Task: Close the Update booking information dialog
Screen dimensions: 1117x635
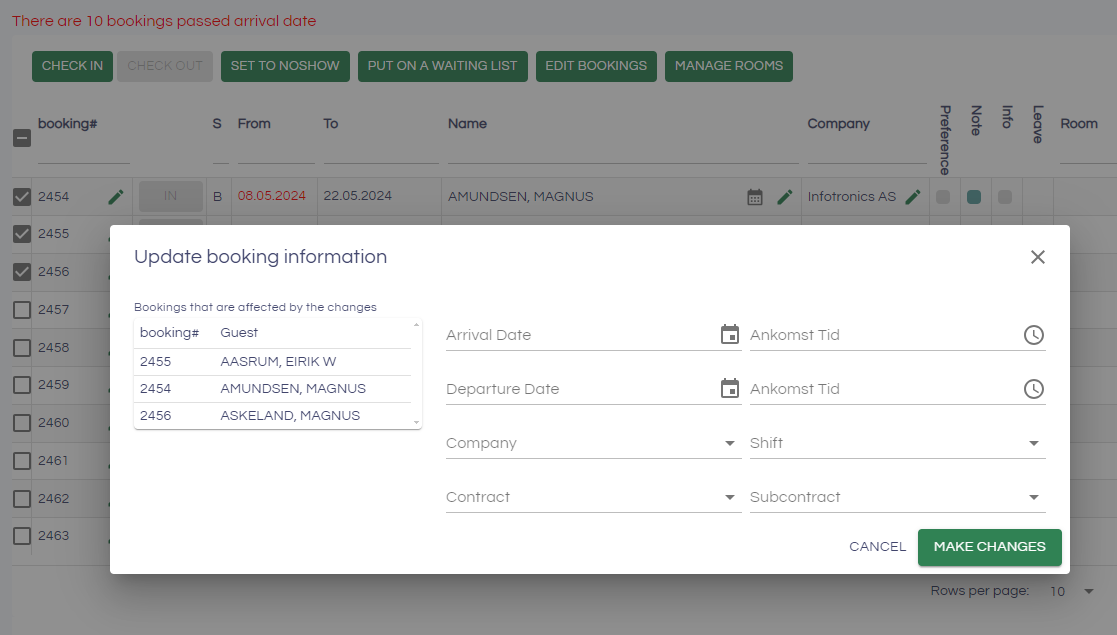Action: click(x=1038, y=257)
